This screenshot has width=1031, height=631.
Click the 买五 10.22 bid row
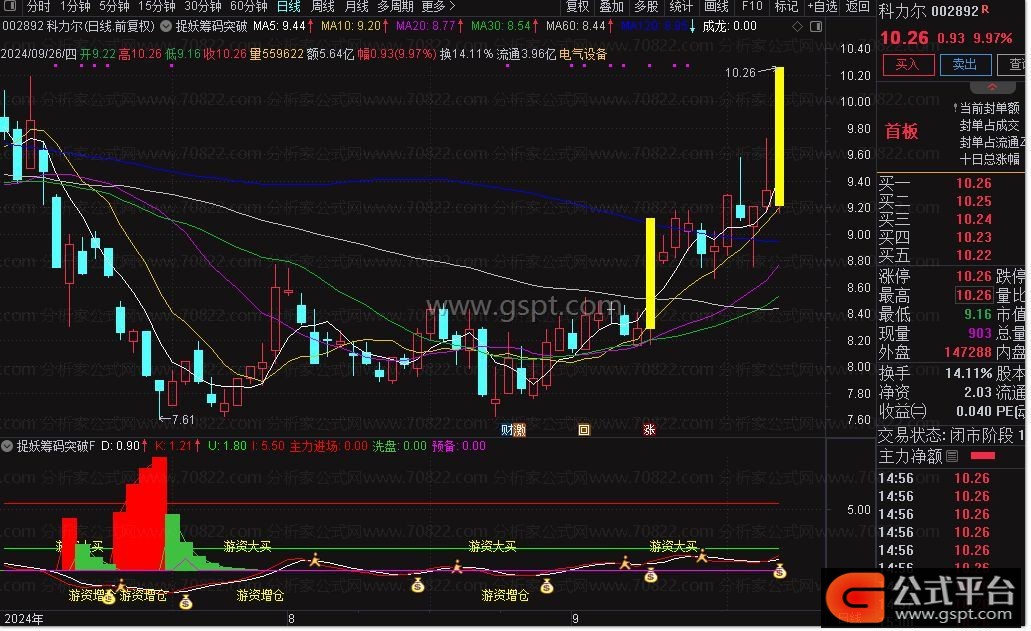[936, 255]
